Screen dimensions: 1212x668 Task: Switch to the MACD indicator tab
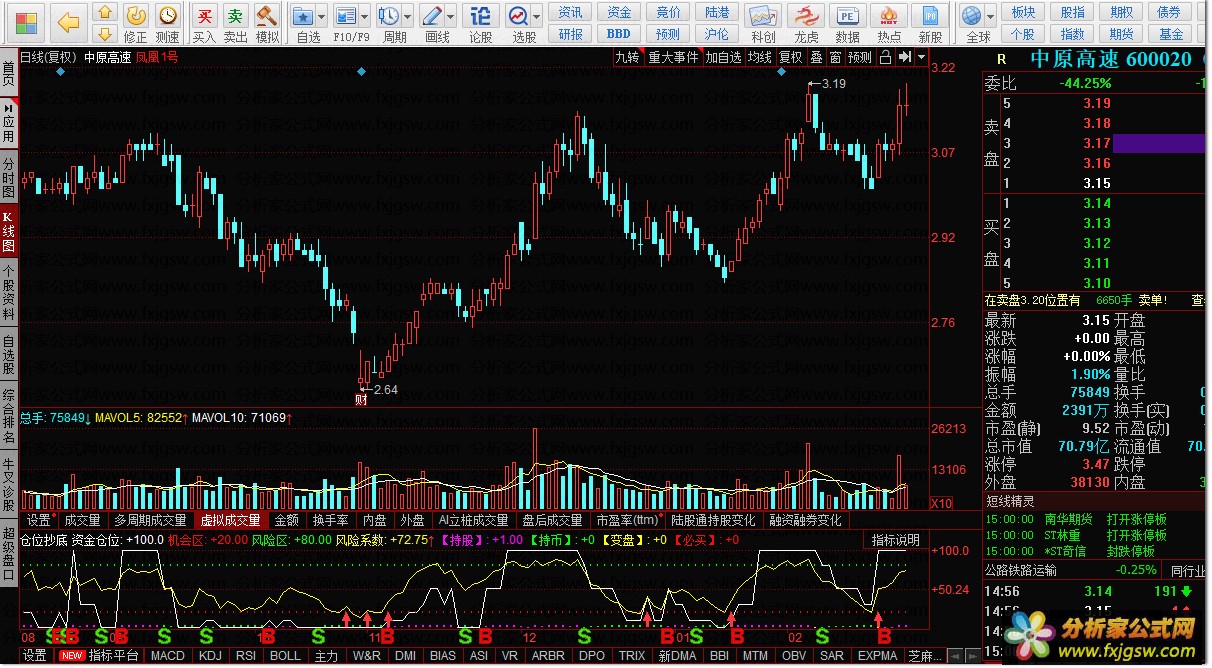pos(167,656)
